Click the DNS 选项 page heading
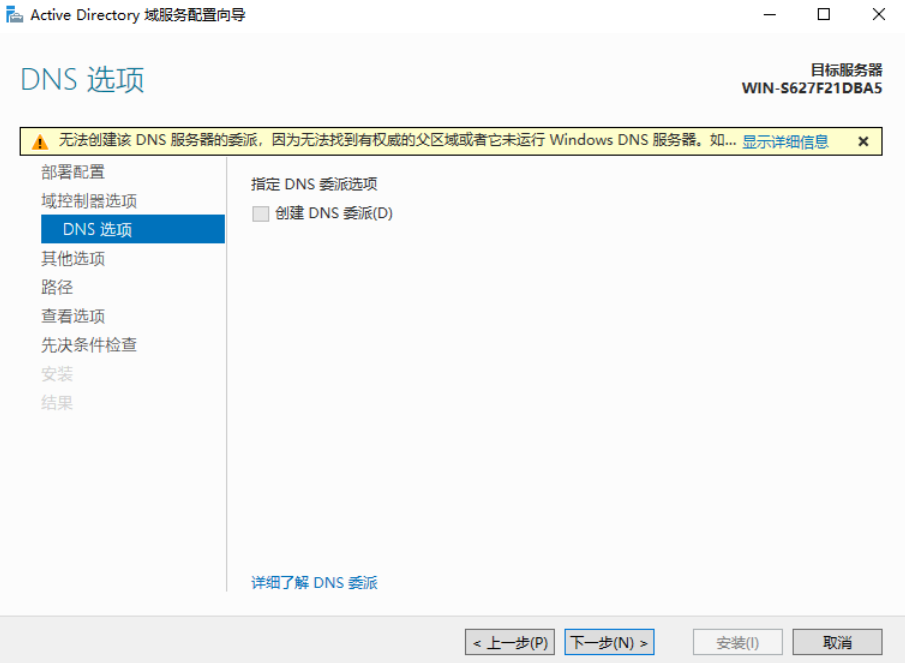This screenshot has width=905, height=663. click(x=82, y=80)
